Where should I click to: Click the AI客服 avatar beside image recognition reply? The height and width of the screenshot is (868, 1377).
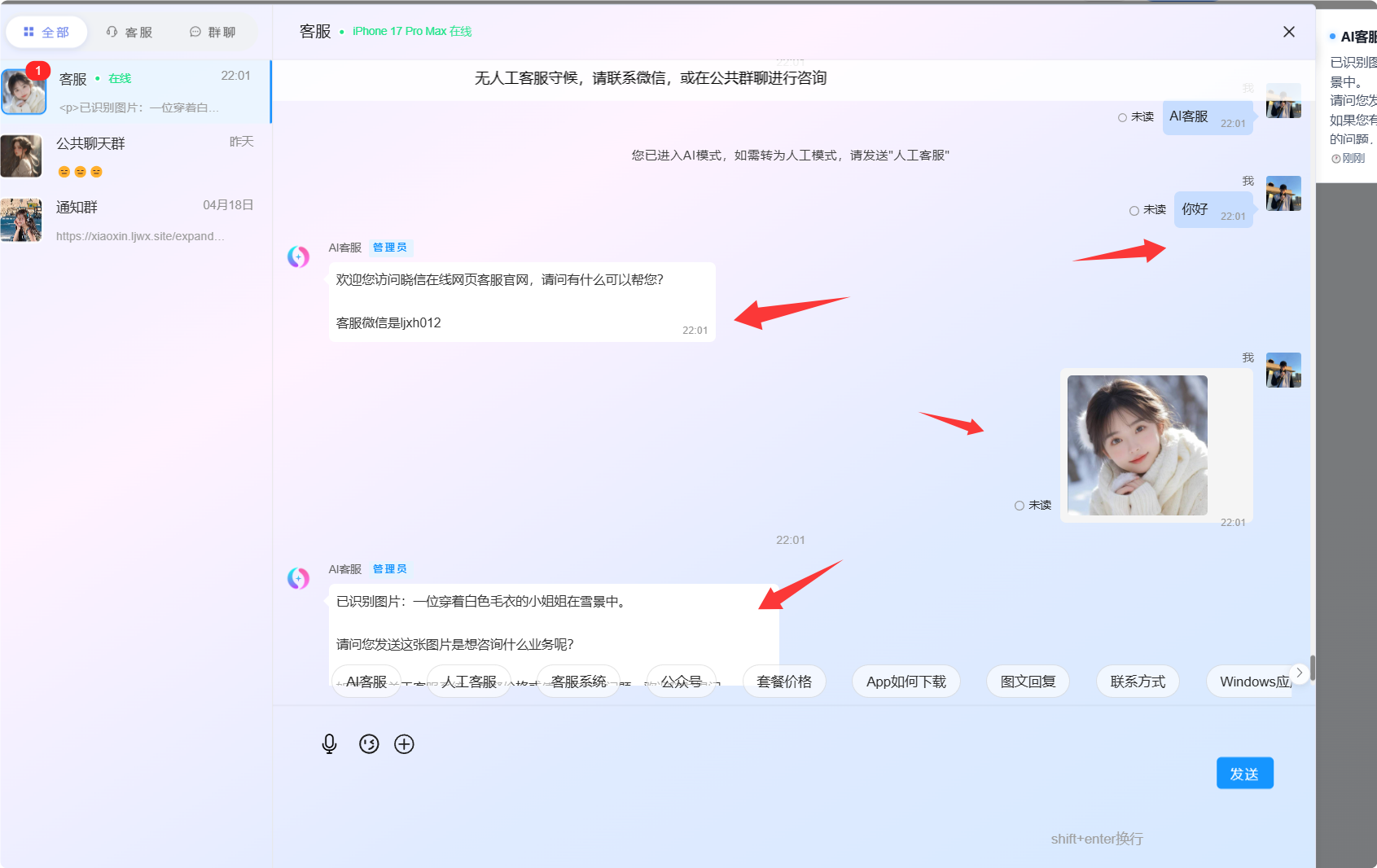click(299, 579)
